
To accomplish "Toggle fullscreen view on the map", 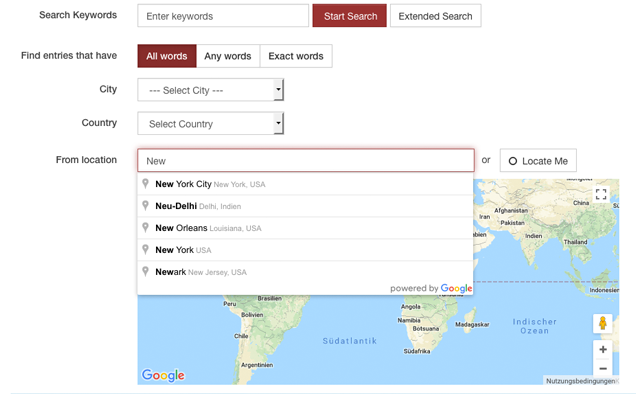I will [601, 194].
